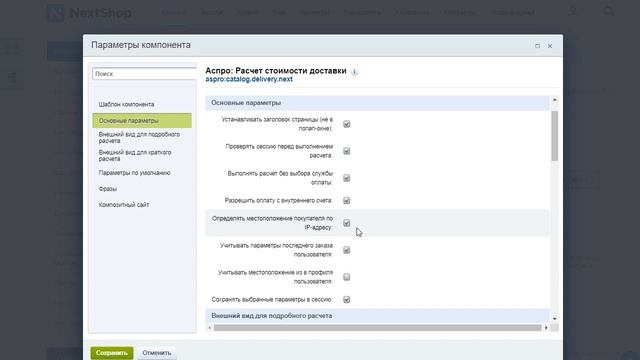Click the heading 'Аспро: Расчет стоимости доставки'

276,71
